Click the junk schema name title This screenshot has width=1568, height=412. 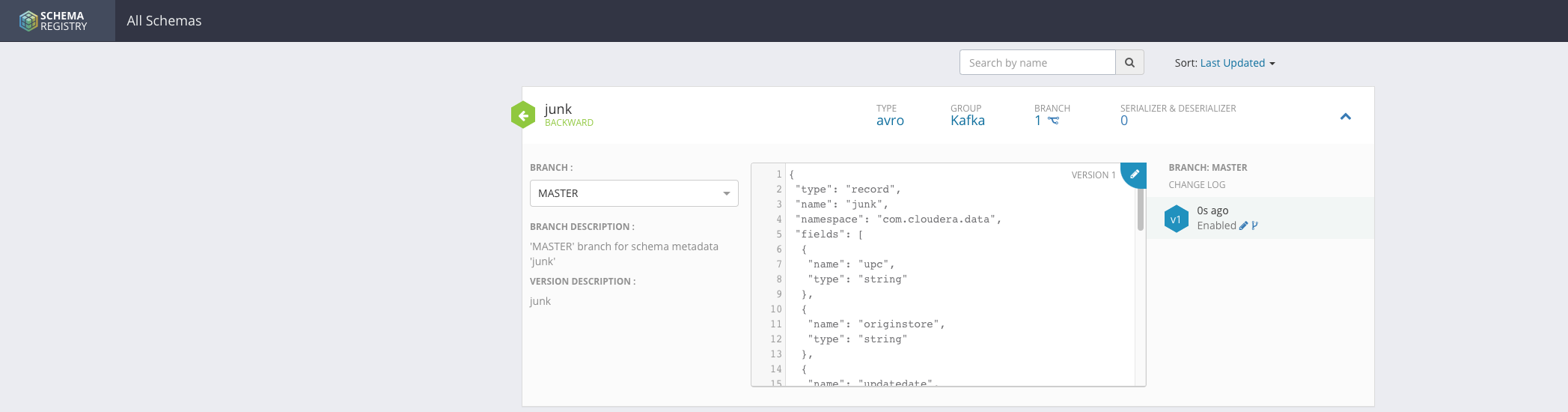pyautogui.click(x=558, y=109)
